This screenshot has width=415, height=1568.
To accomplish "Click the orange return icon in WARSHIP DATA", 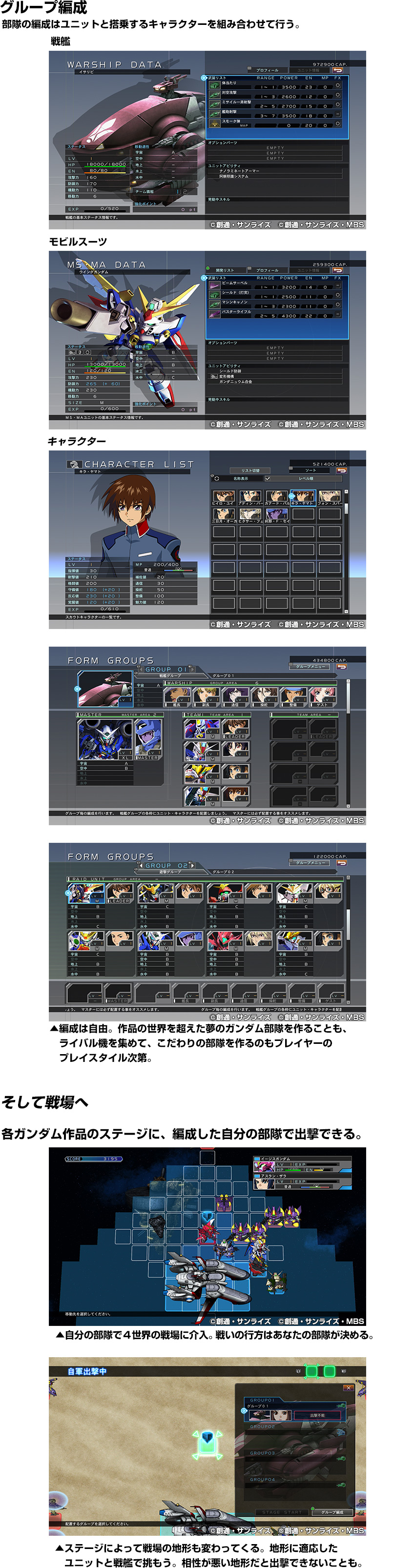I will 337,70.
